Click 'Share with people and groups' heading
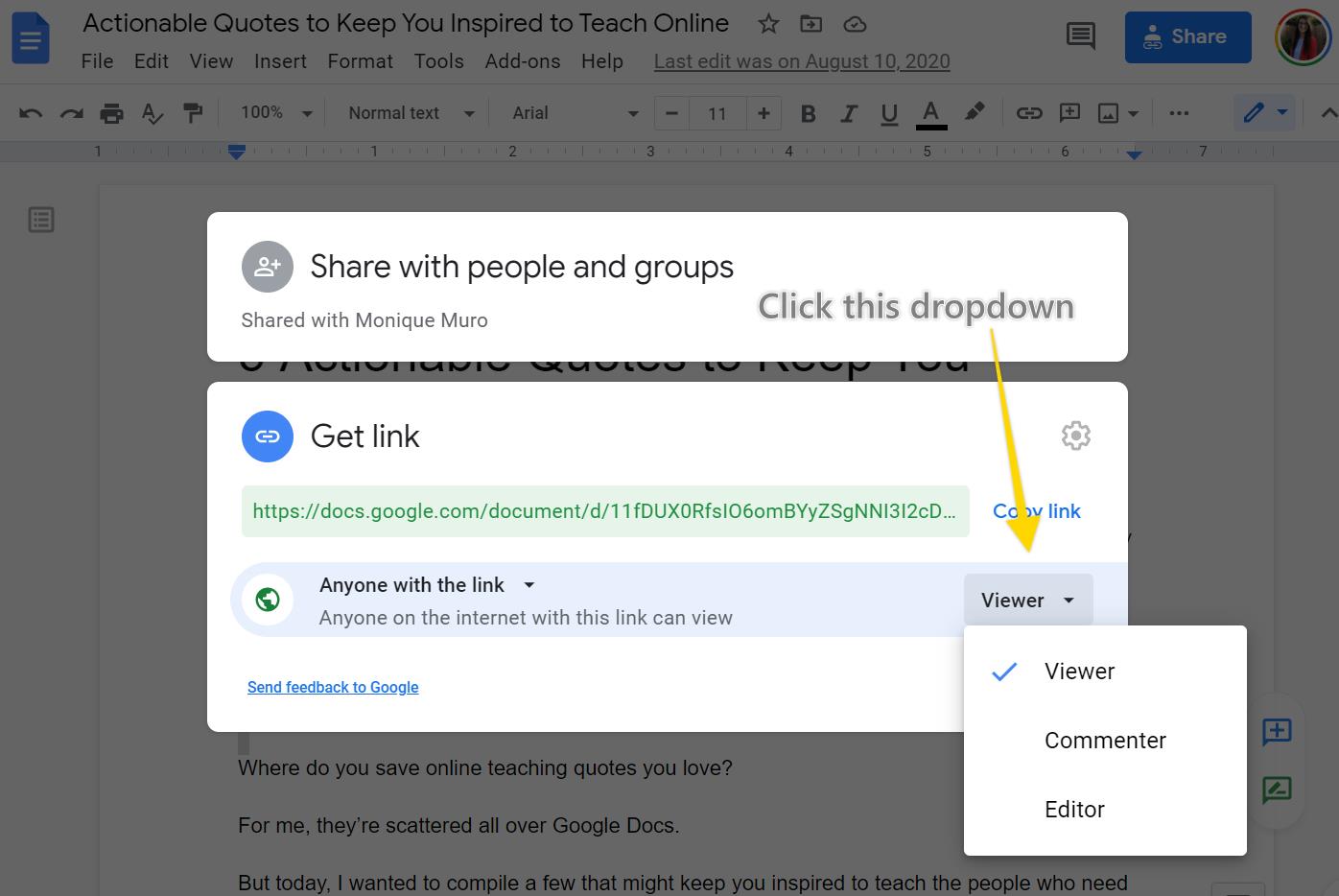Image resolution: width=1339 pixels, height=896 pixels. [522, 267]
